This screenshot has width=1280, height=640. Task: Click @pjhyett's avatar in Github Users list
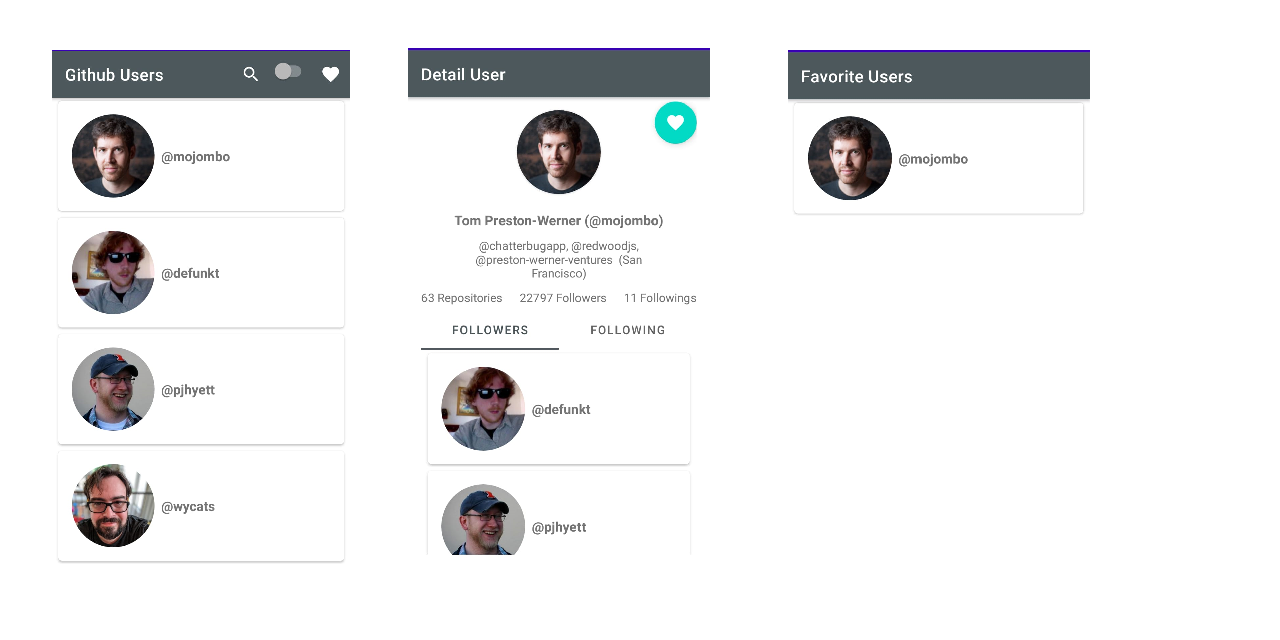(113, 389)
